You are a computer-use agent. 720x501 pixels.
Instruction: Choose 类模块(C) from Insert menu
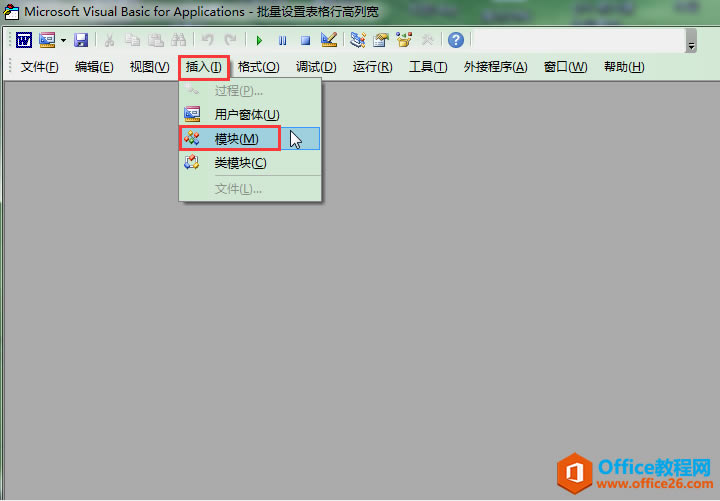tap(250, 163)
